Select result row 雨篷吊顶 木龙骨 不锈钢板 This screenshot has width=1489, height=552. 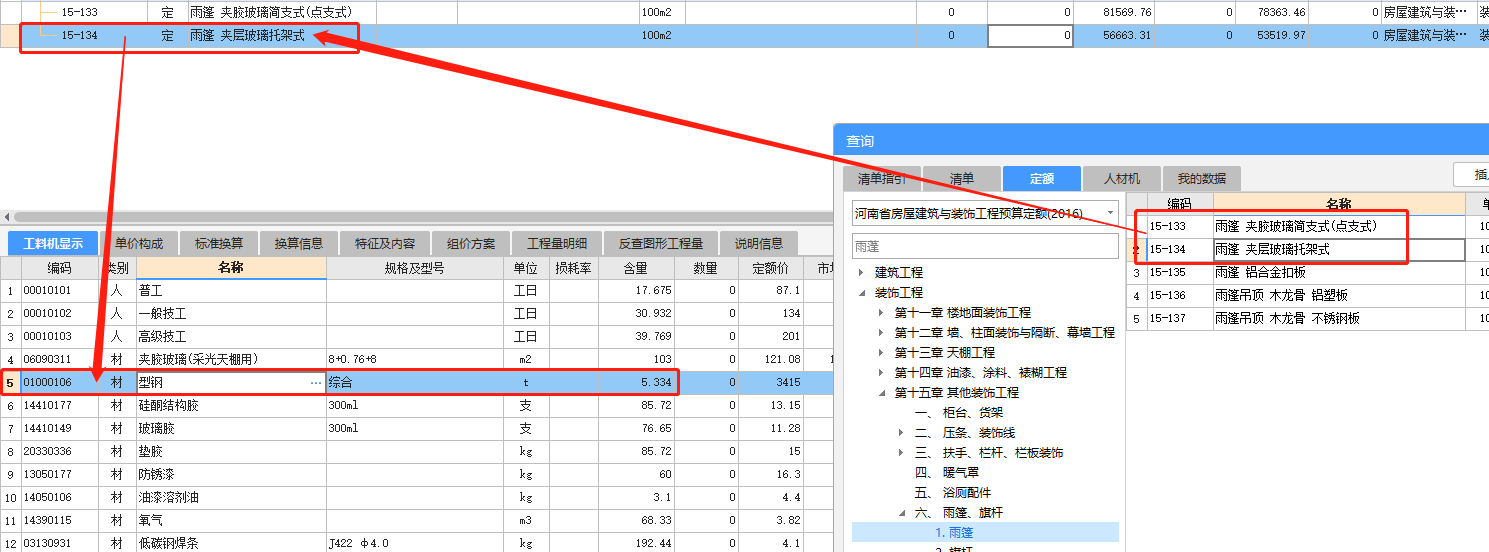(1307, 318)
